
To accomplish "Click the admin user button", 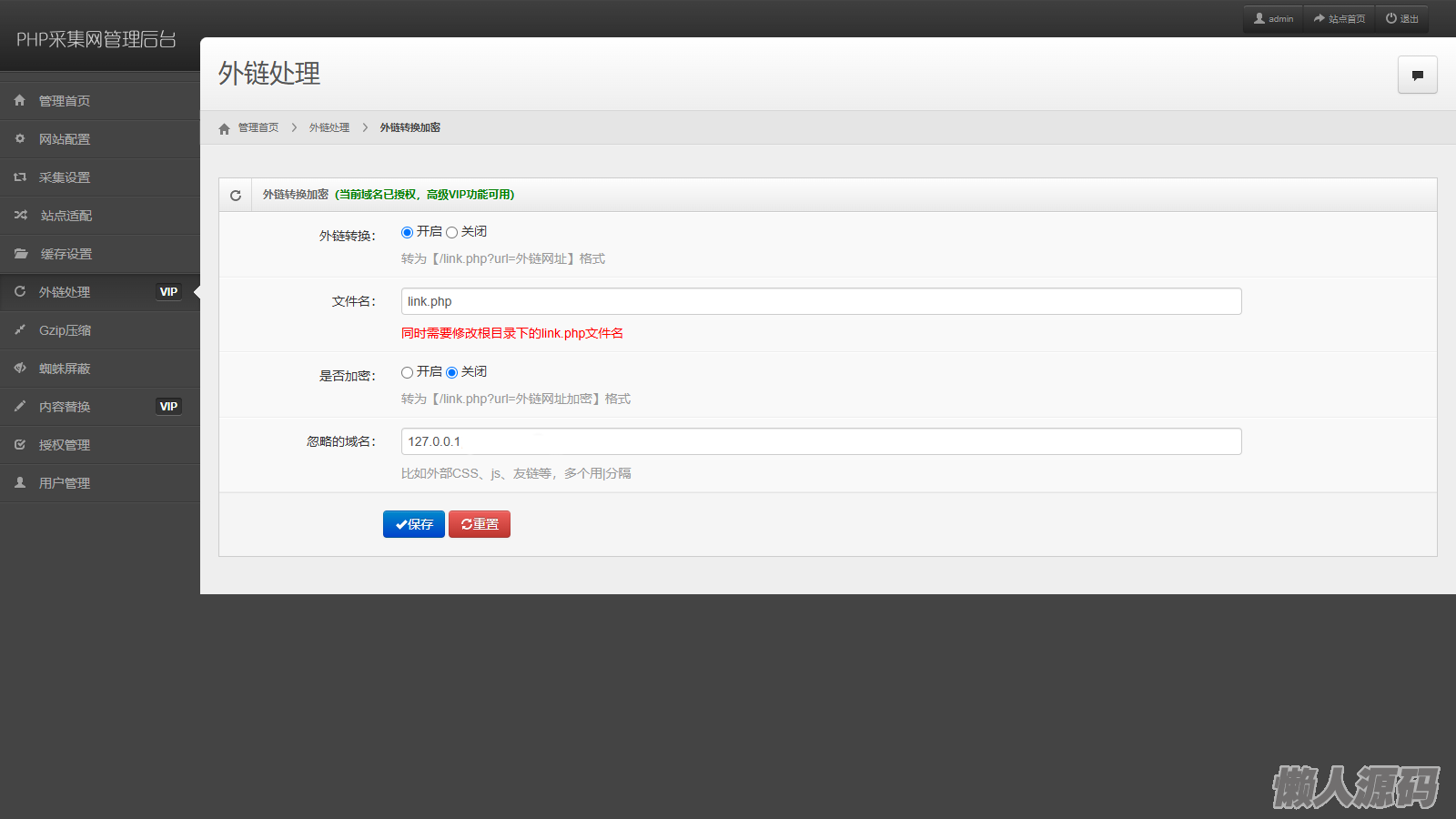I will point(1273,19).
